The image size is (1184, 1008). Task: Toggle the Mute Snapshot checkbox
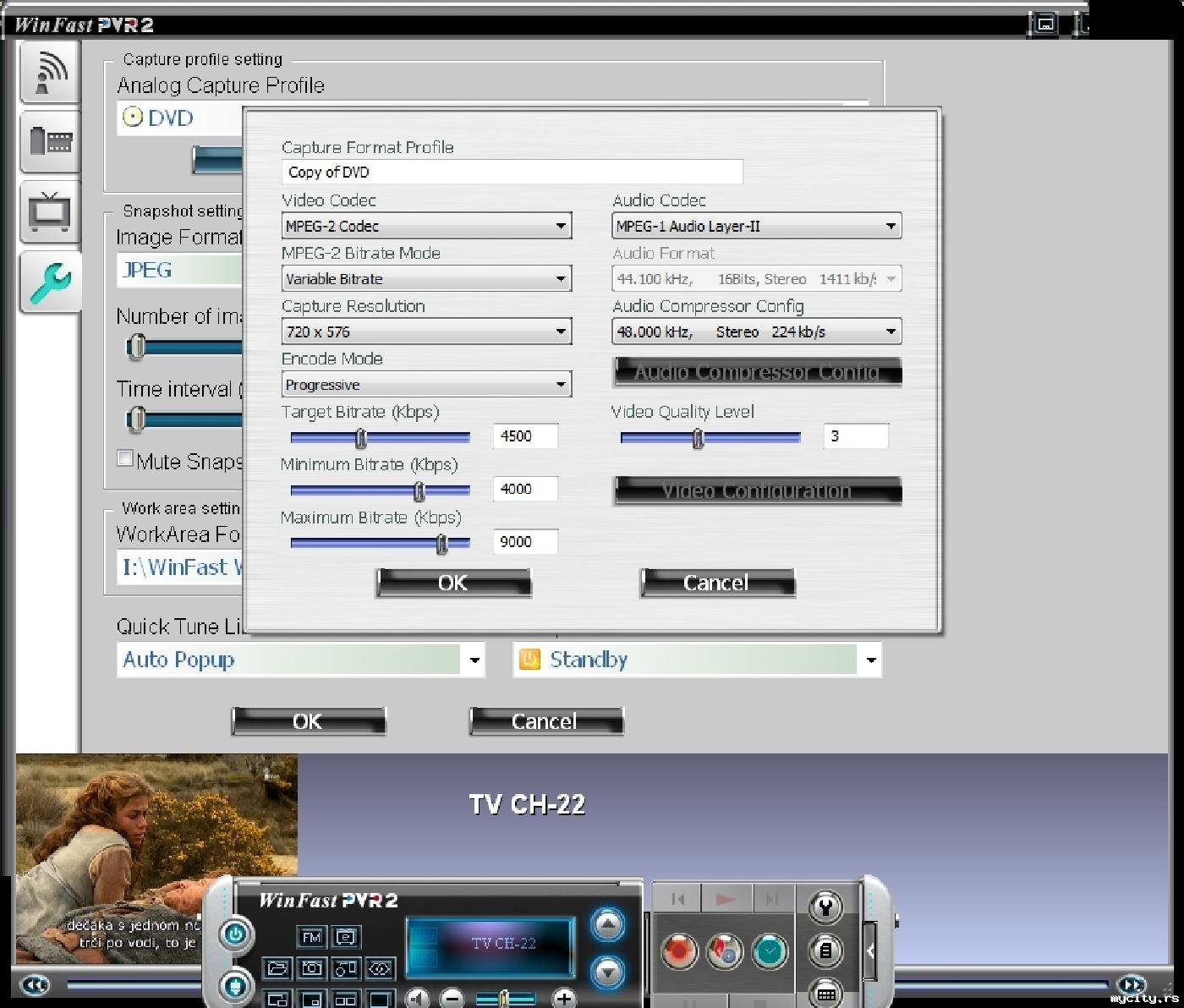(125, 458)
